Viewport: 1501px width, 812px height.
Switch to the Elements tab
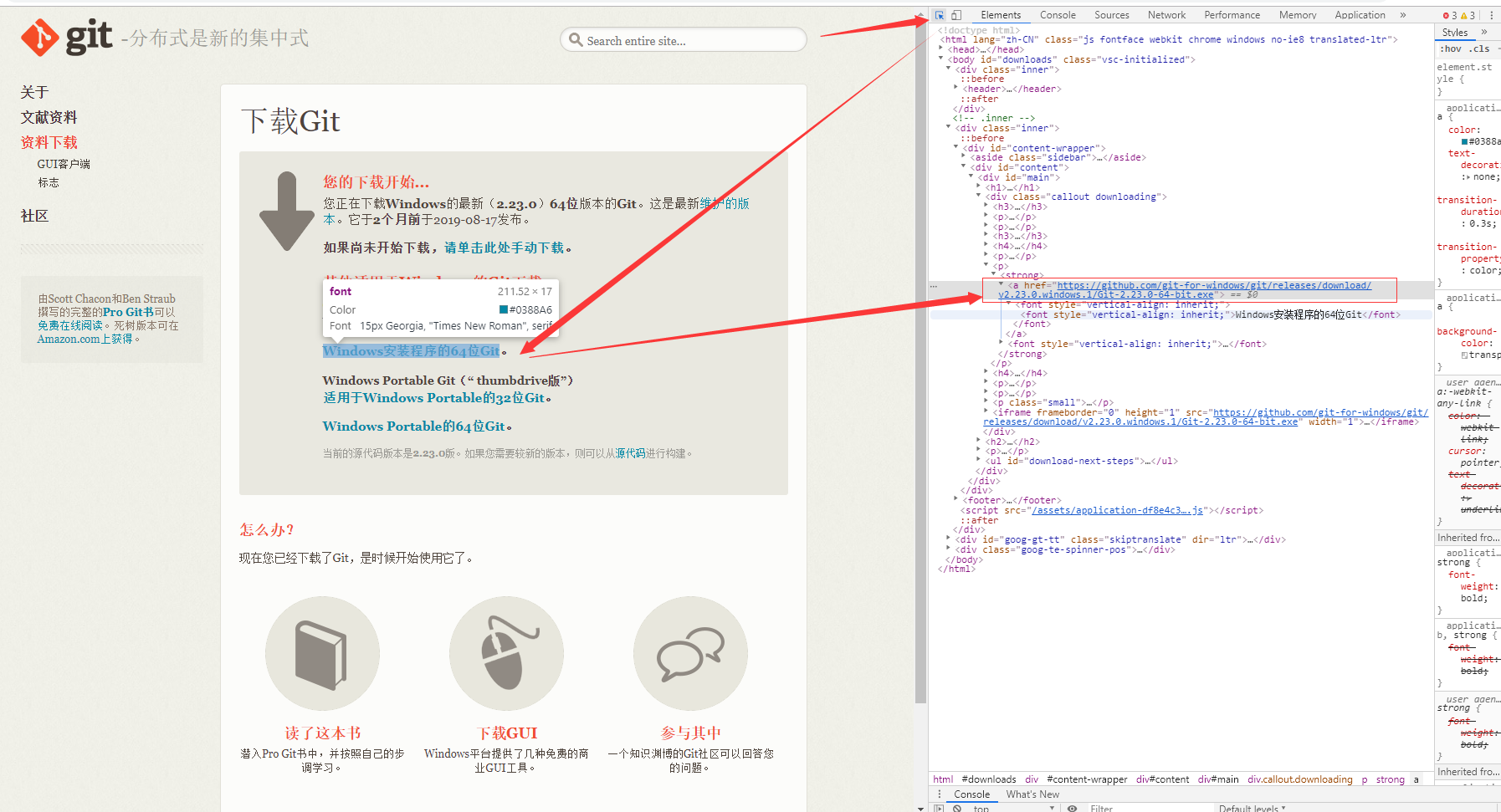click(1001, 15)
